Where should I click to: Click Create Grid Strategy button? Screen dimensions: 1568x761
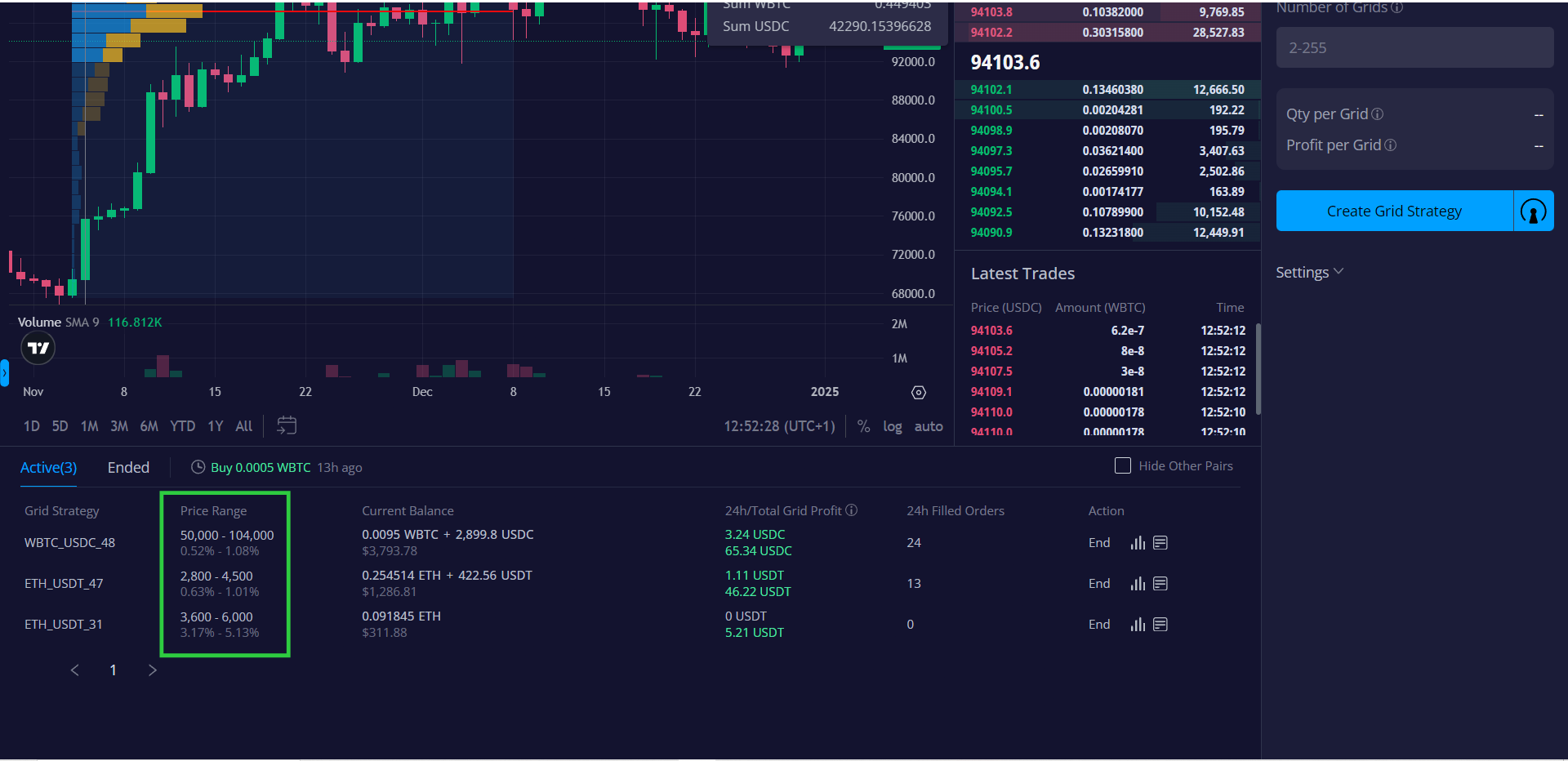(1394, 211)
